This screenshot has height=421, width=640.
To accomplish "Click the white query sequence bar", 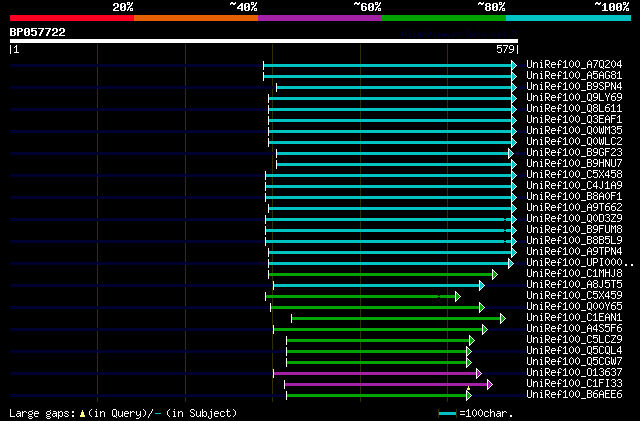I will (264, 41).
